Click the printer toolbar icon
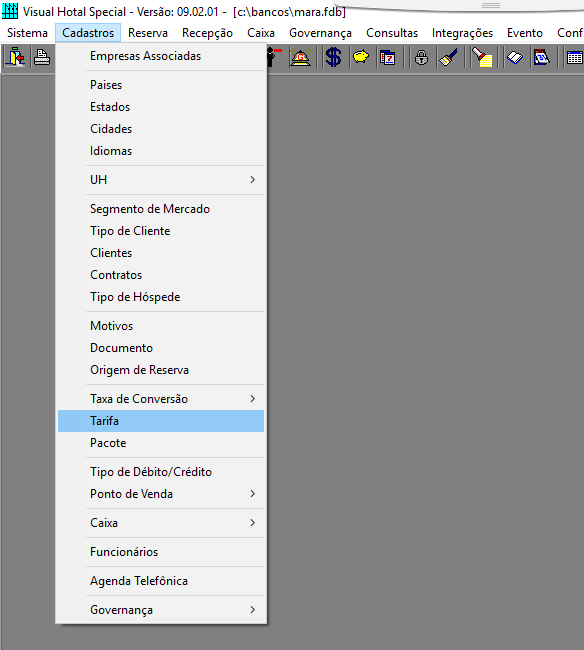 (x=42, y=57)
